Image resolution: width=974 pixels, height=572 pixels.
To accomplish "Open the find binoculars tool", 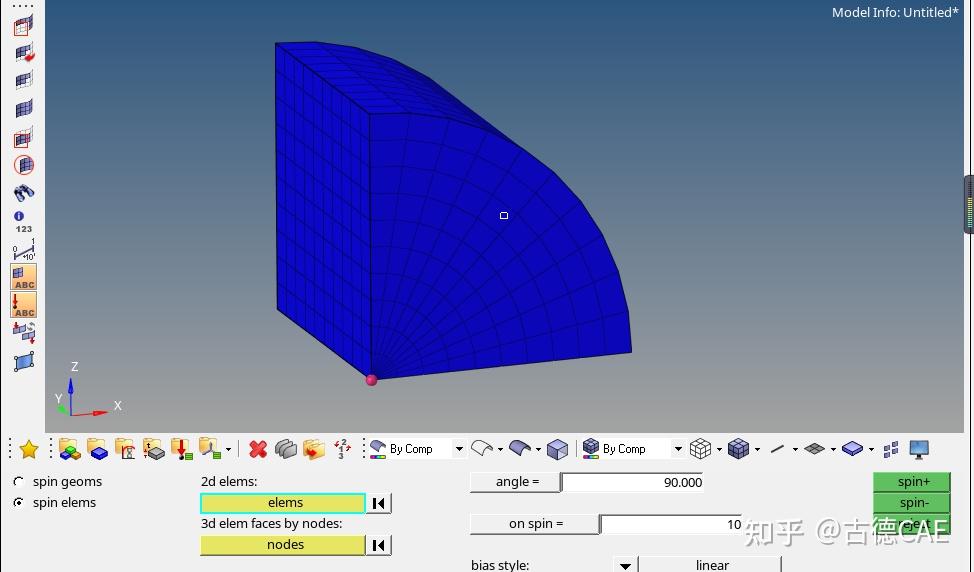I will click(x=24, y=193).
